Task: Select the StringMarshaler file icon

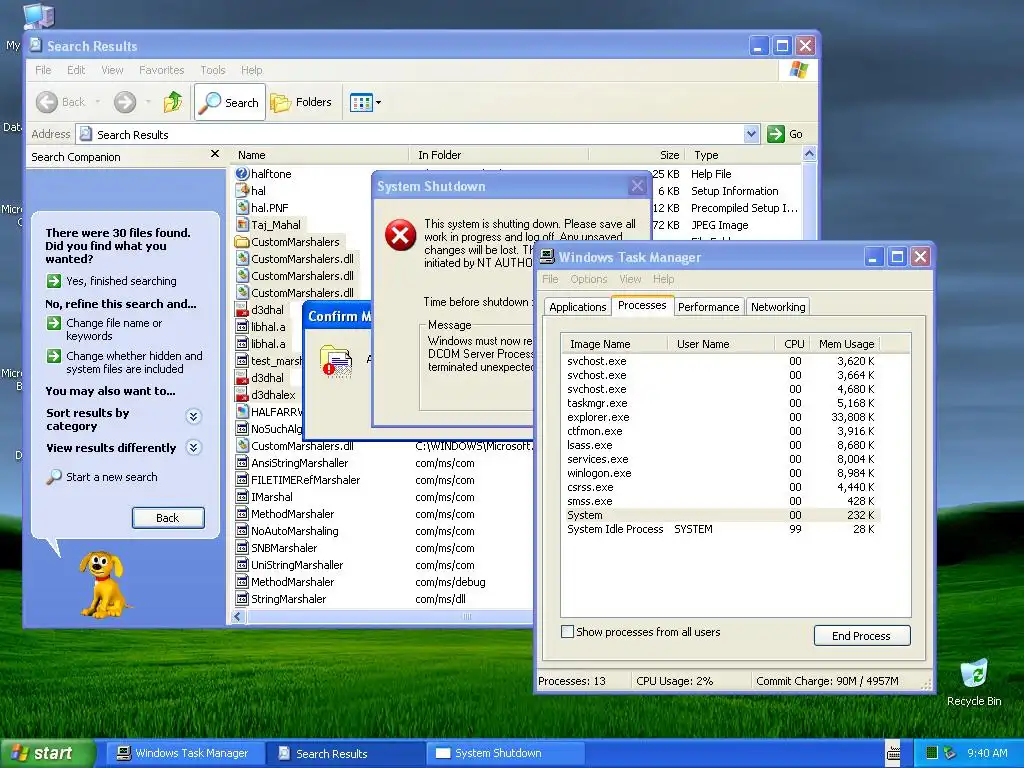Action: (242, 598)
